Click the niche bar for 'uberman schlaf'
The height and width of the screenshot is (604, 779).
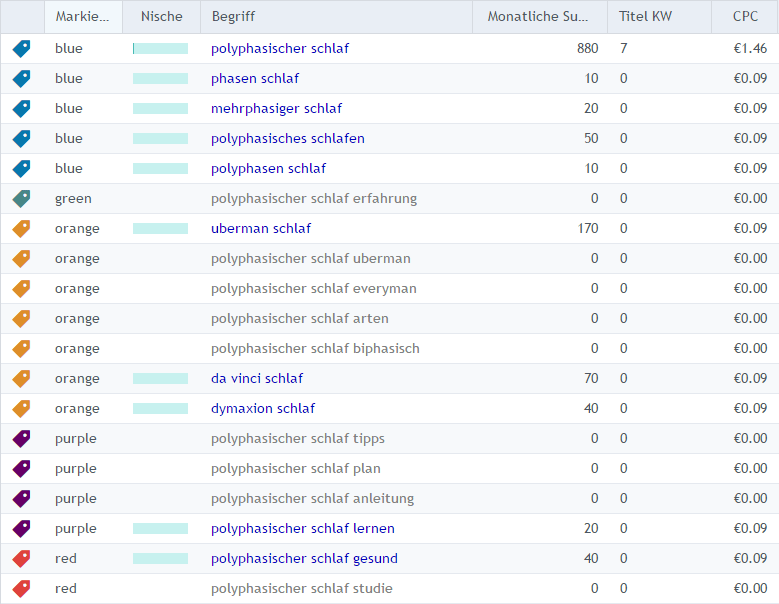coord(160,229)
